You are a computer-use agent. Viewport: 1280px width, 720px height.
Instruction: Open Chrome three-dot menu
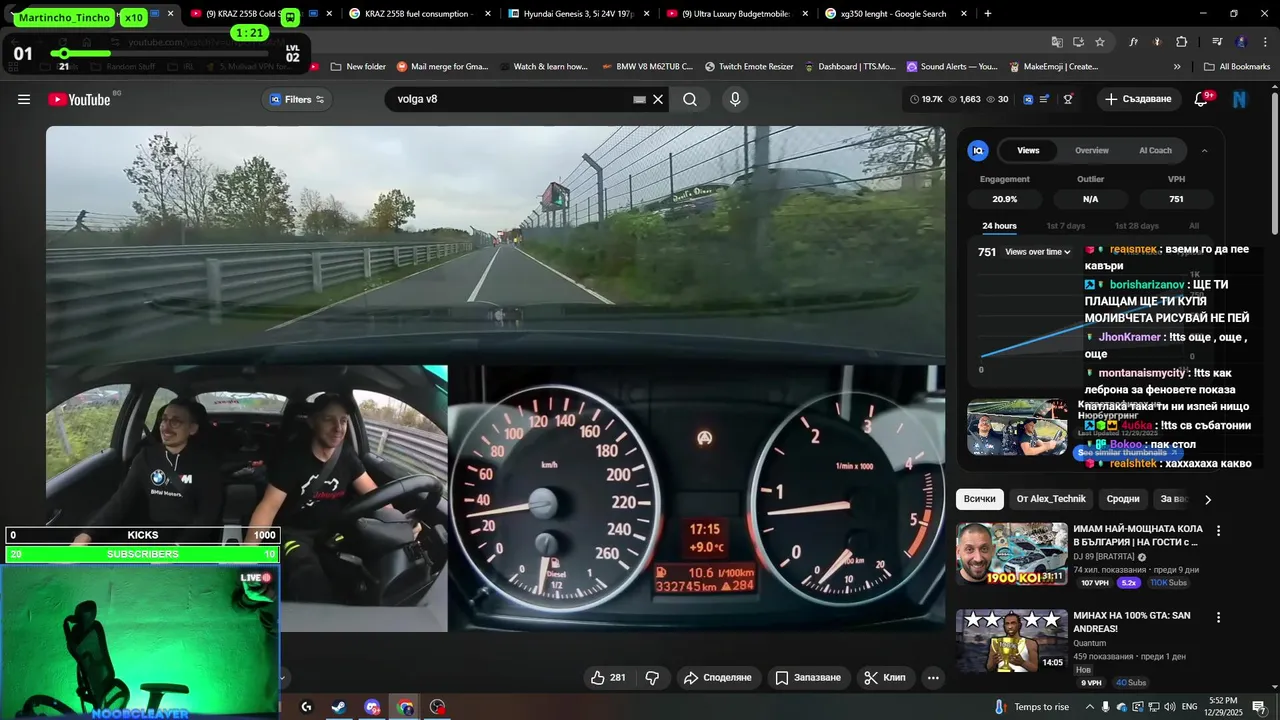[x=1263, y=42]
